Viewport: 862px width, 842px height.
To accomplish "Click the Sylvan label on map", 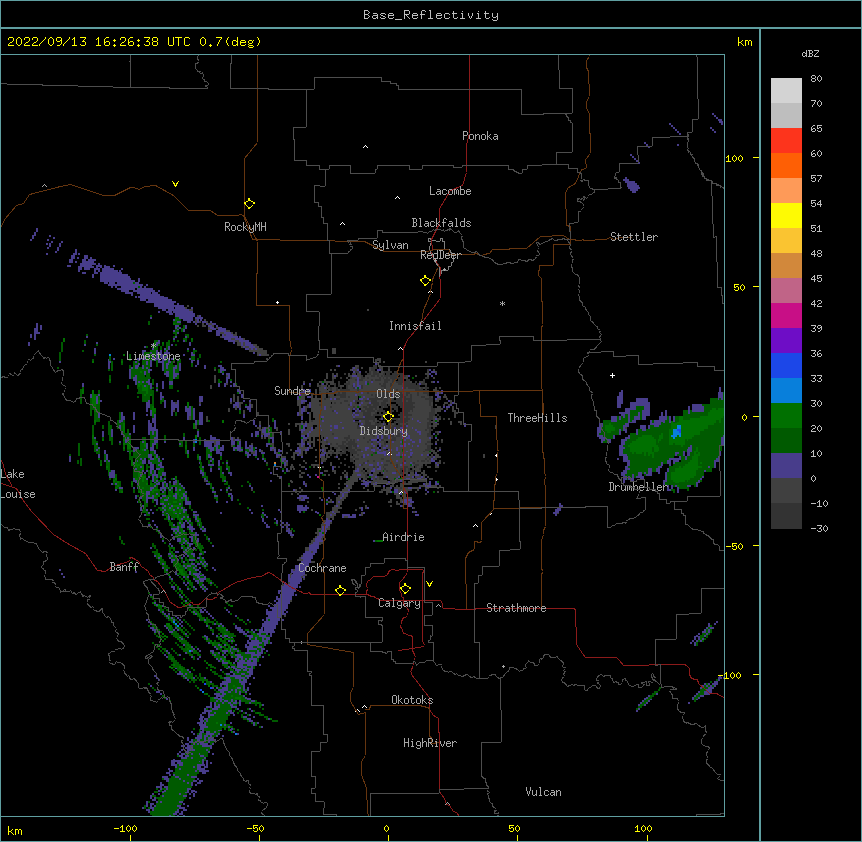I will 390,245.
